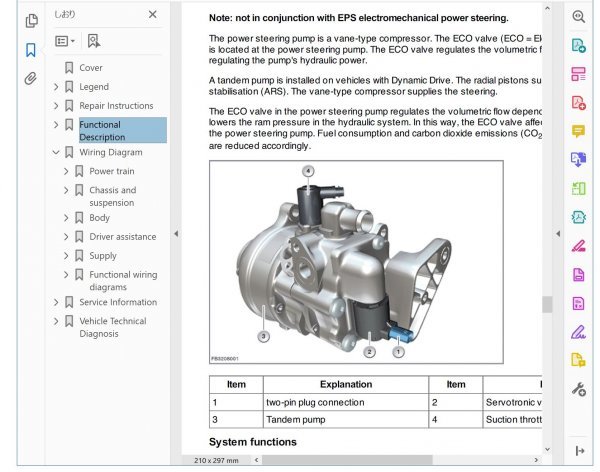Open the yellow Comment tool
Screen dimensions: 600x472
click(579, 131)
